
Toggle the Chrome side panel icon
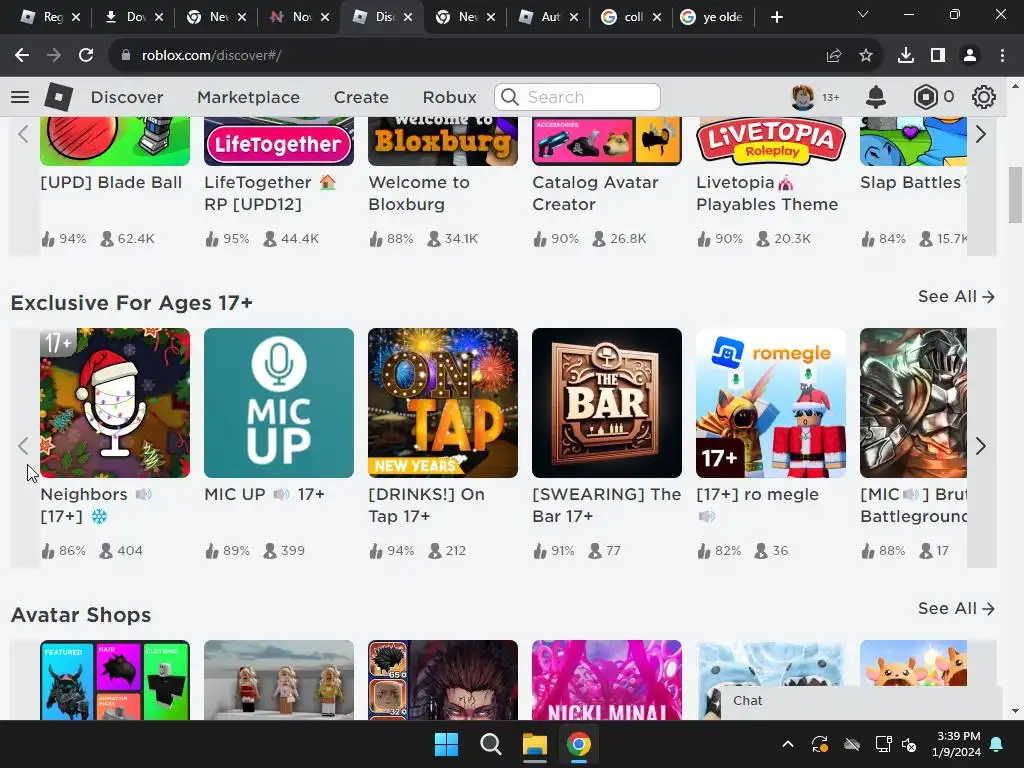coord(938,56)
